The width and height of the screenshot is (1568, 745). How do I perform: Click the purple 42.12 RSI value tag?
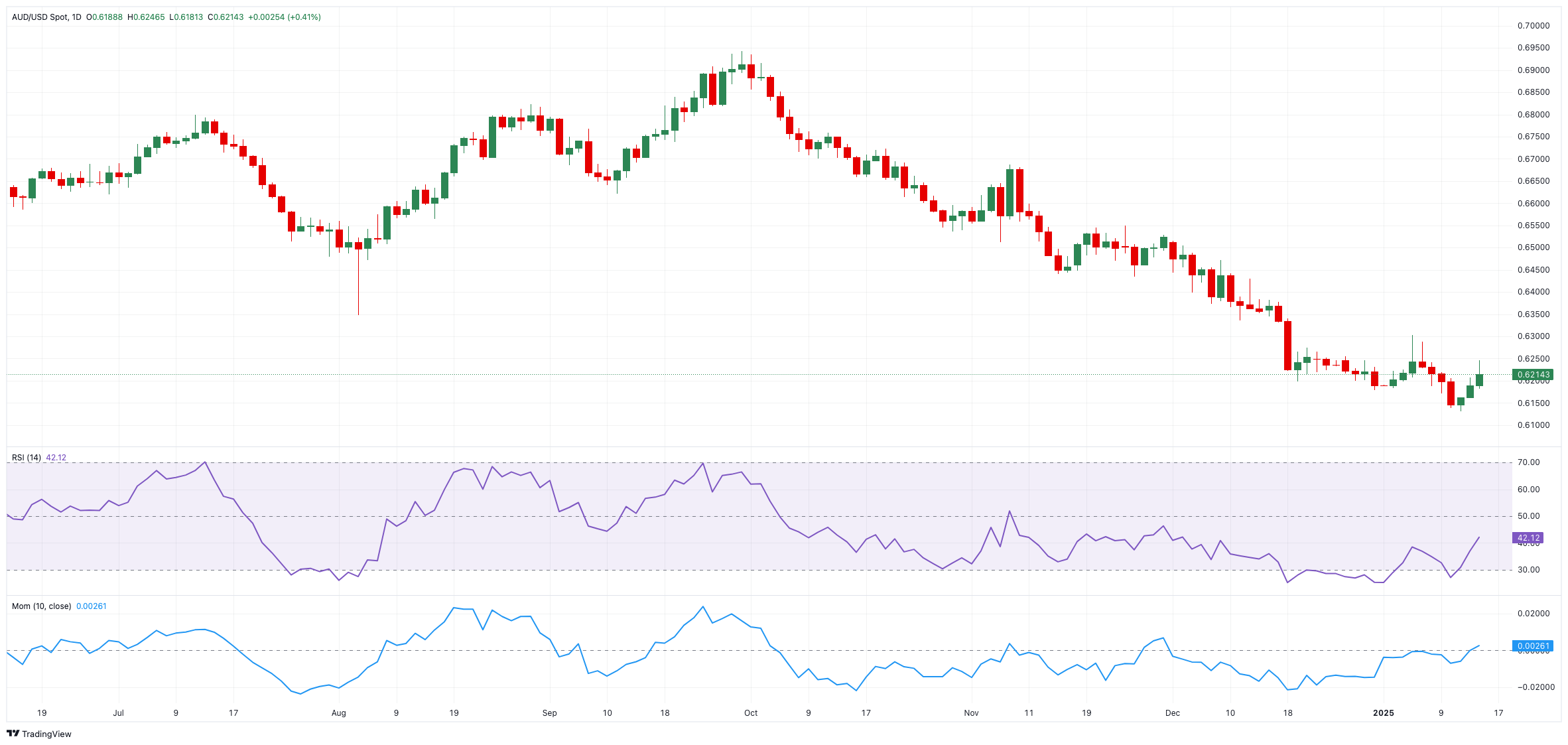pos(1528,538)
